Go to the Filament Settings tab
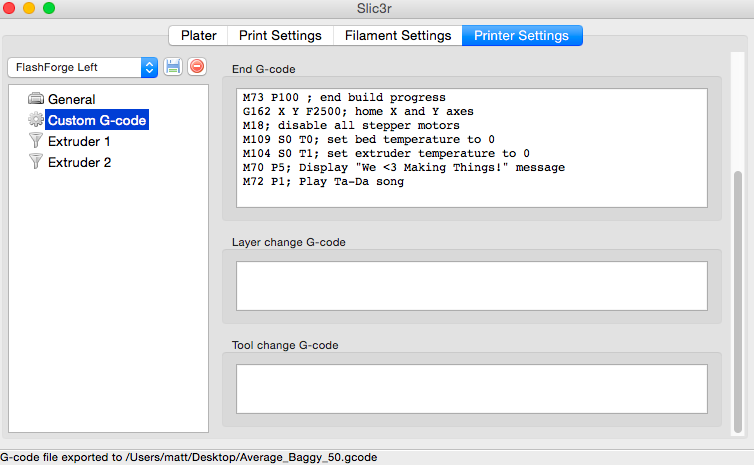 click(397, 35)
